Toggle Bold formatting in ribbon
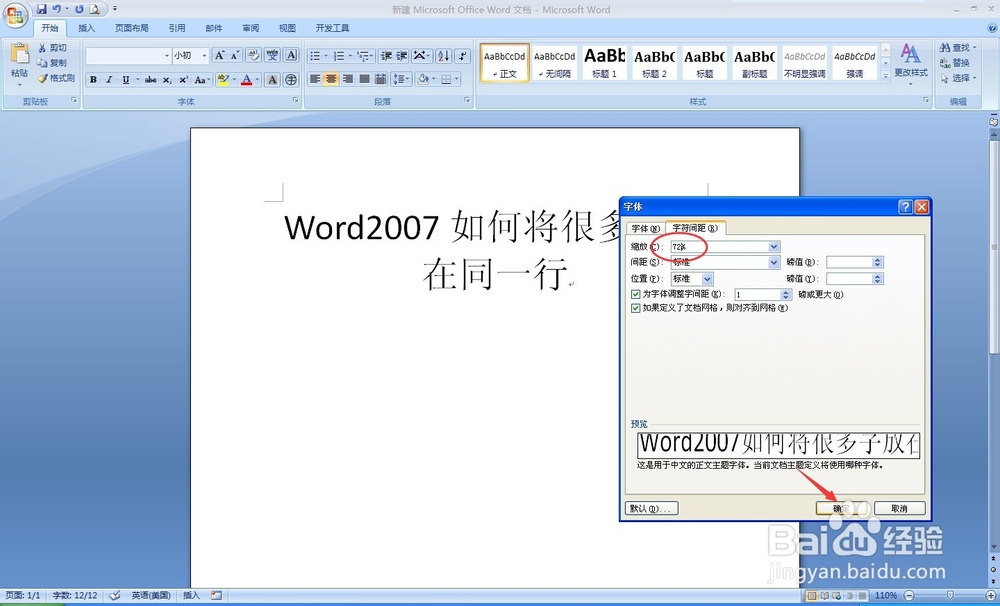The width and height of the screenshot is (1000, 606). point(94,80)
